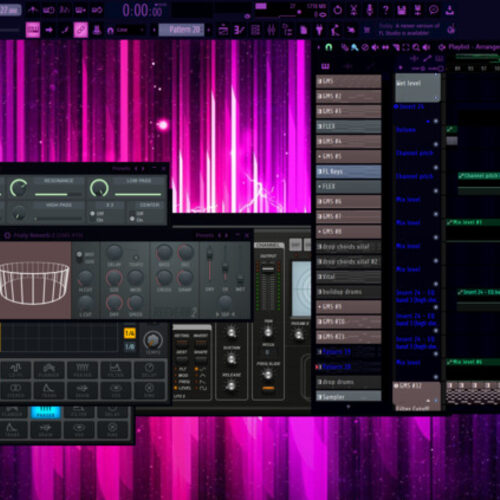Adjust the WET fader in Fruity Reverb 2

(240, 279)
